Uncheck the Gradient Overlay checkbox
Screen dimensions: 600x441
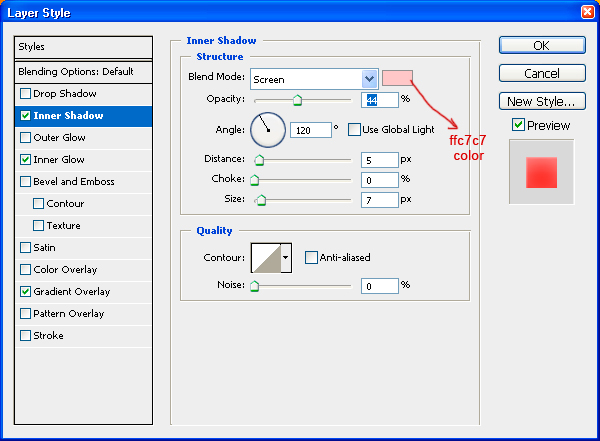(25, 292)
